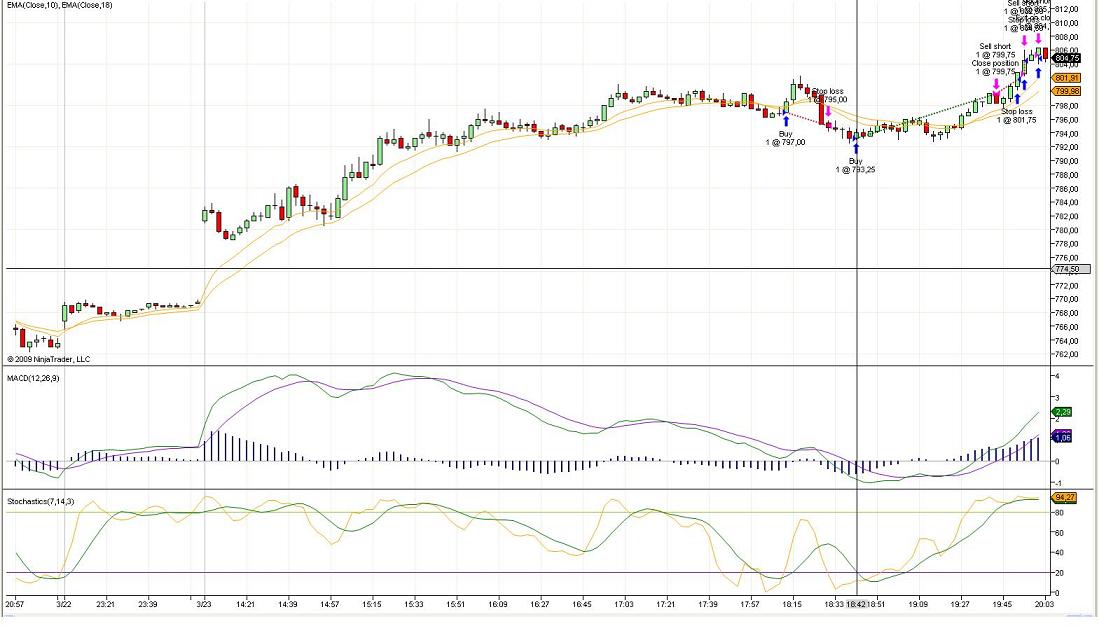Click the 20:03 time axis label

coord(1044,604)
